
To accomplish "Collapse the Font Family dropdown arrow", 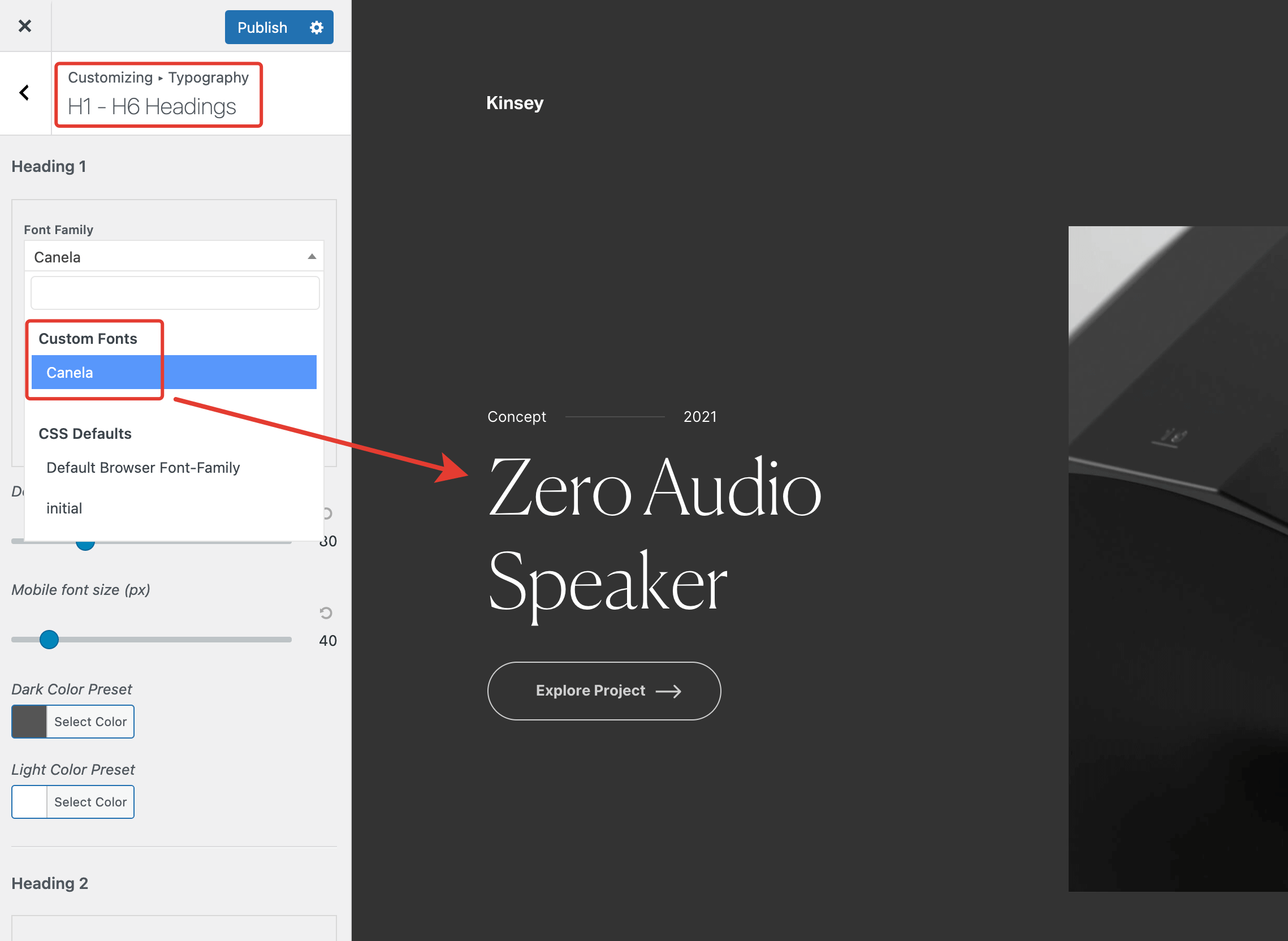I will (312, 257).
